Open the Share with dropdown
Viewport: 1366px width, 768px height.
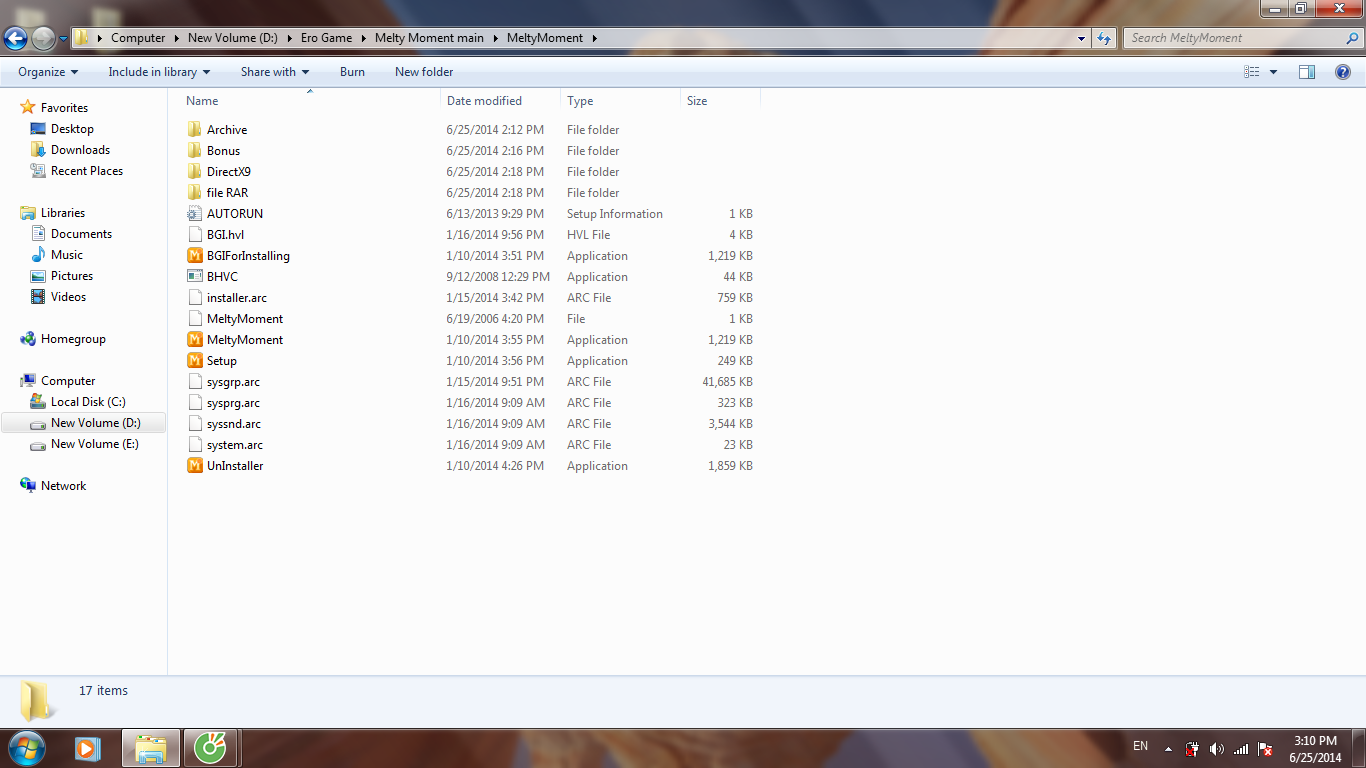pos(275,72)
